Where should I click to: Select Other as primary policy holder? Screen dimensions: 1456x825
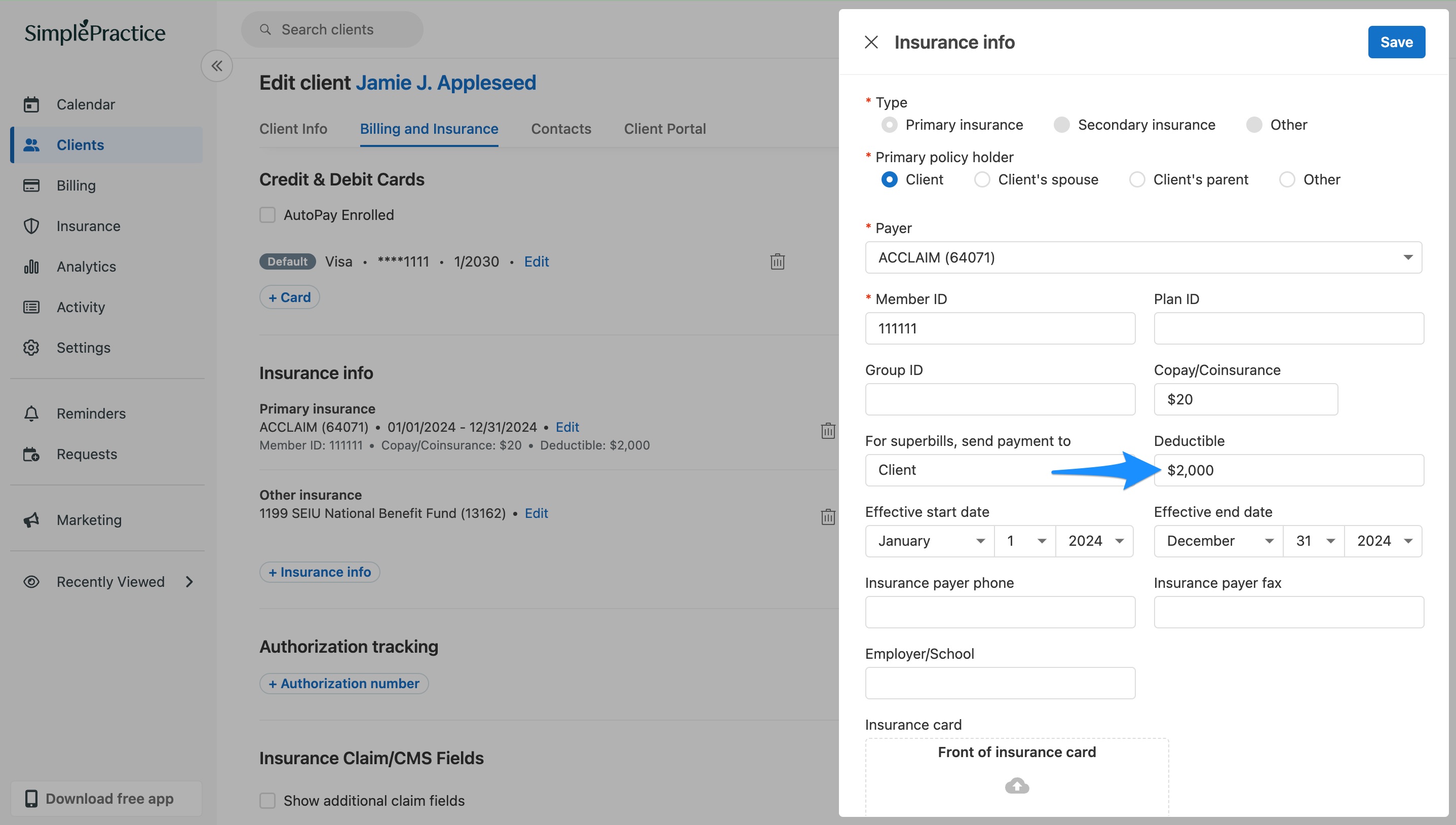click(x=1287, y=179)
